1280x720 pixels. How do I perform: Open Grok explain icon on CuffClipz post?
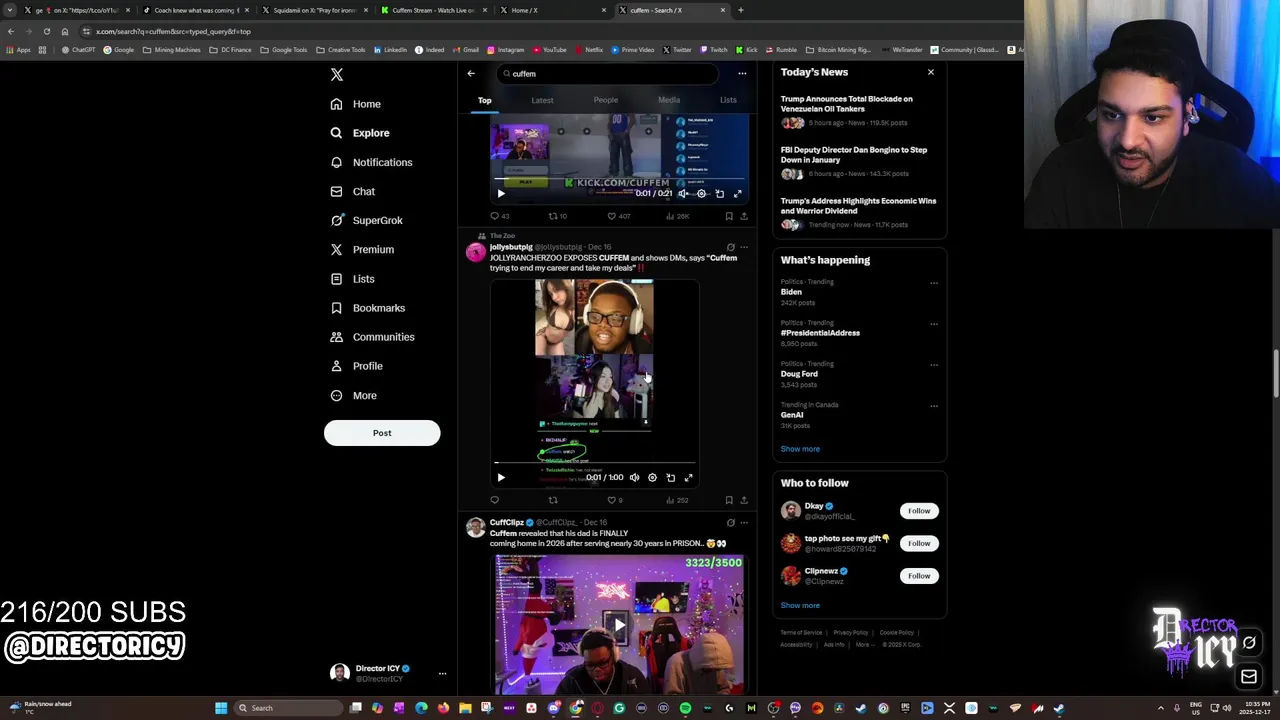(730, 523)
